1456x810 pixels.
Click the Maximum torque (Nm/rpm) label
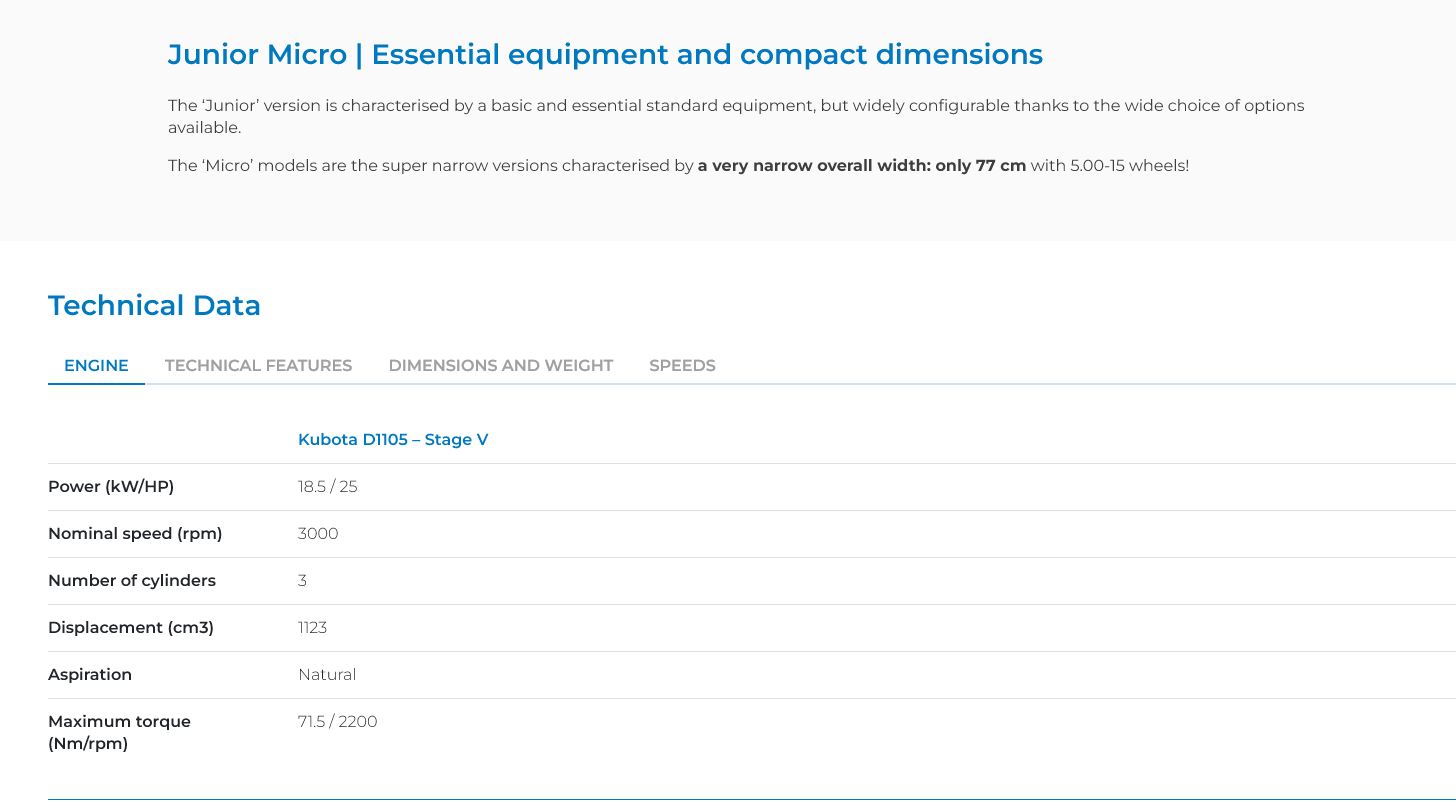click(x=119, y=732)
